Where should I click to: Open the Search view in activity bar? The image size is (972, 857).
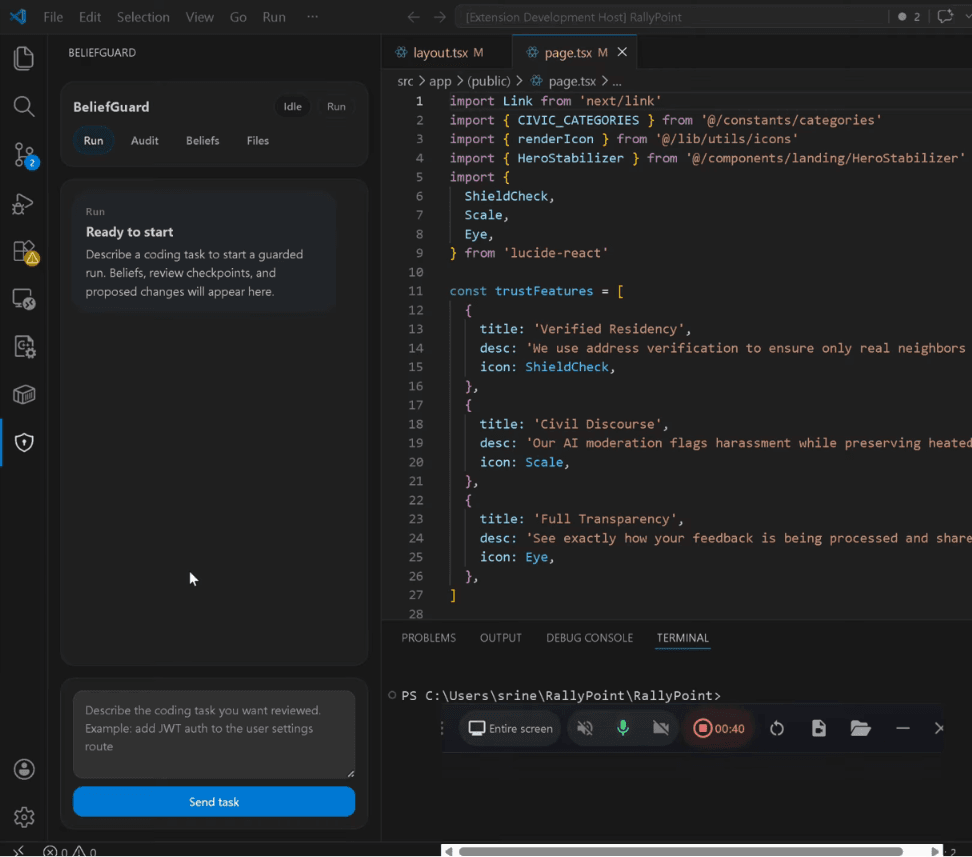pos(24,107)
